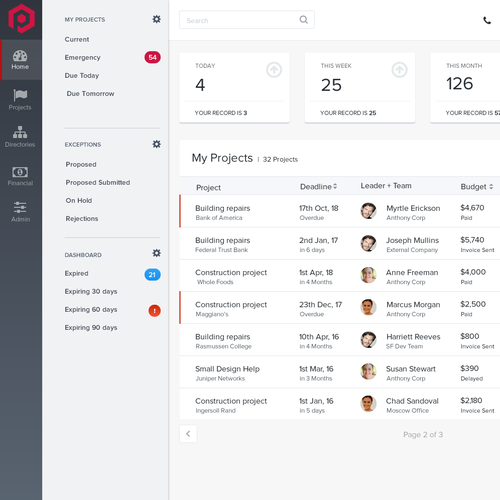Click Harriett Reeves' avatar
The width and height of the screenshot is (500, 500).
368,339
